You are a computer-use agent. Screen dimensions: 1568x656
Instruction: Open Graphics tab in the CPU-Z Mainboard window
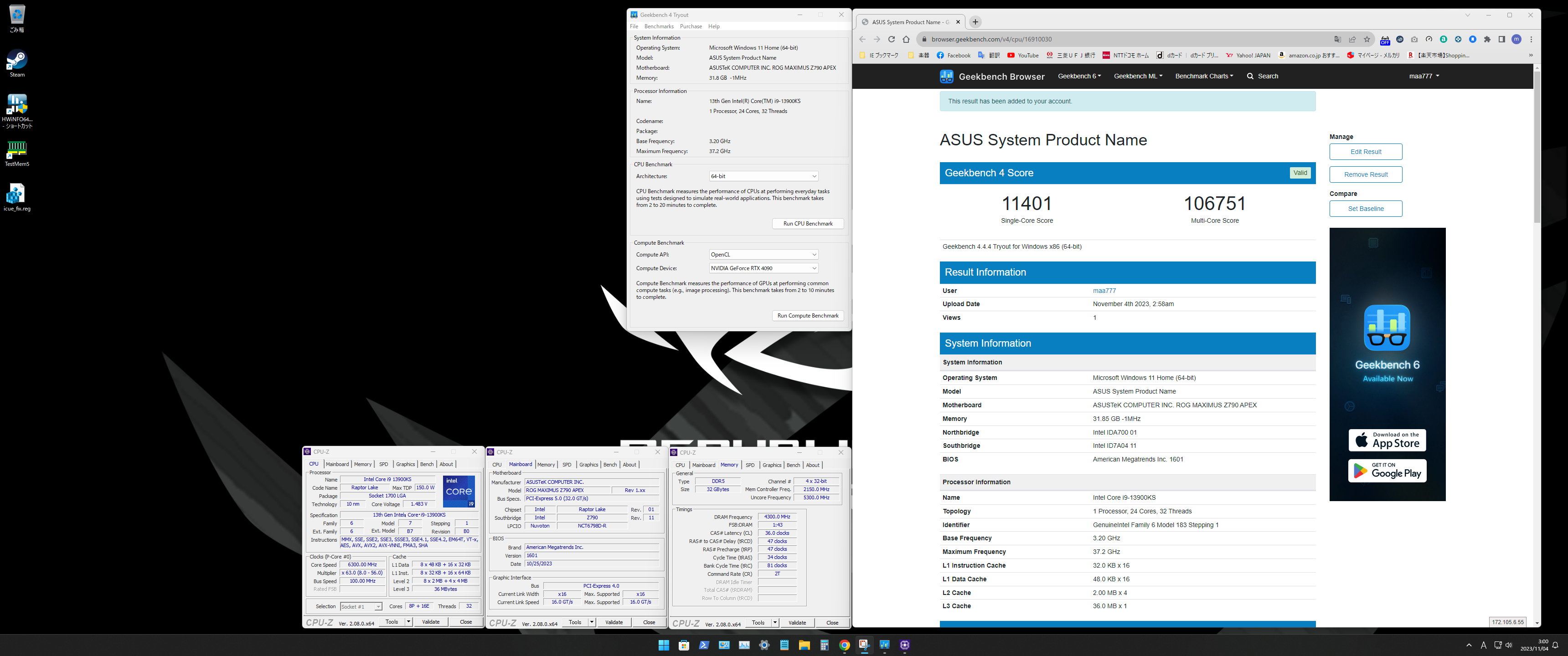pos(588,465)
